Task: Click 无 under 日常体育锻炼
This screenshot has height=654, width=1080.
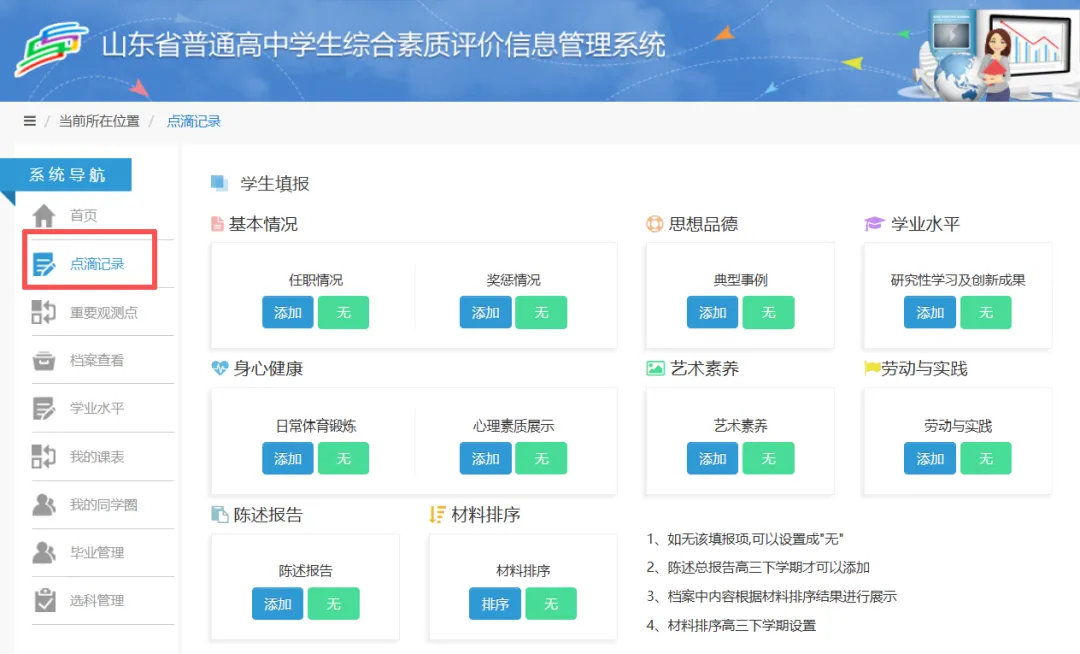Action: [344, 458]
